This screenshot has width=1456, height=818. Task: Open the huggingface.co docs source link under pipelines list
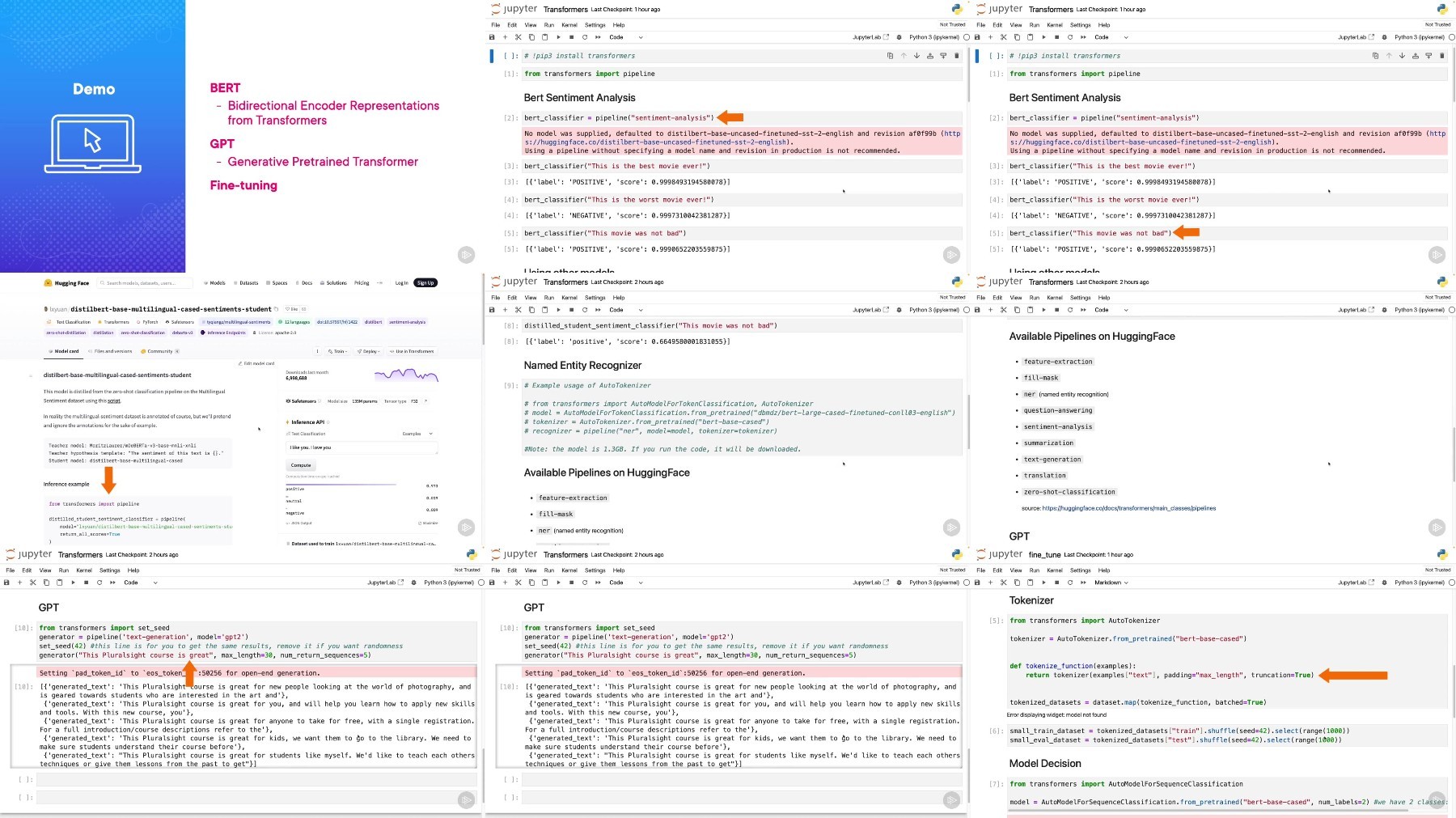[1129, 508]
